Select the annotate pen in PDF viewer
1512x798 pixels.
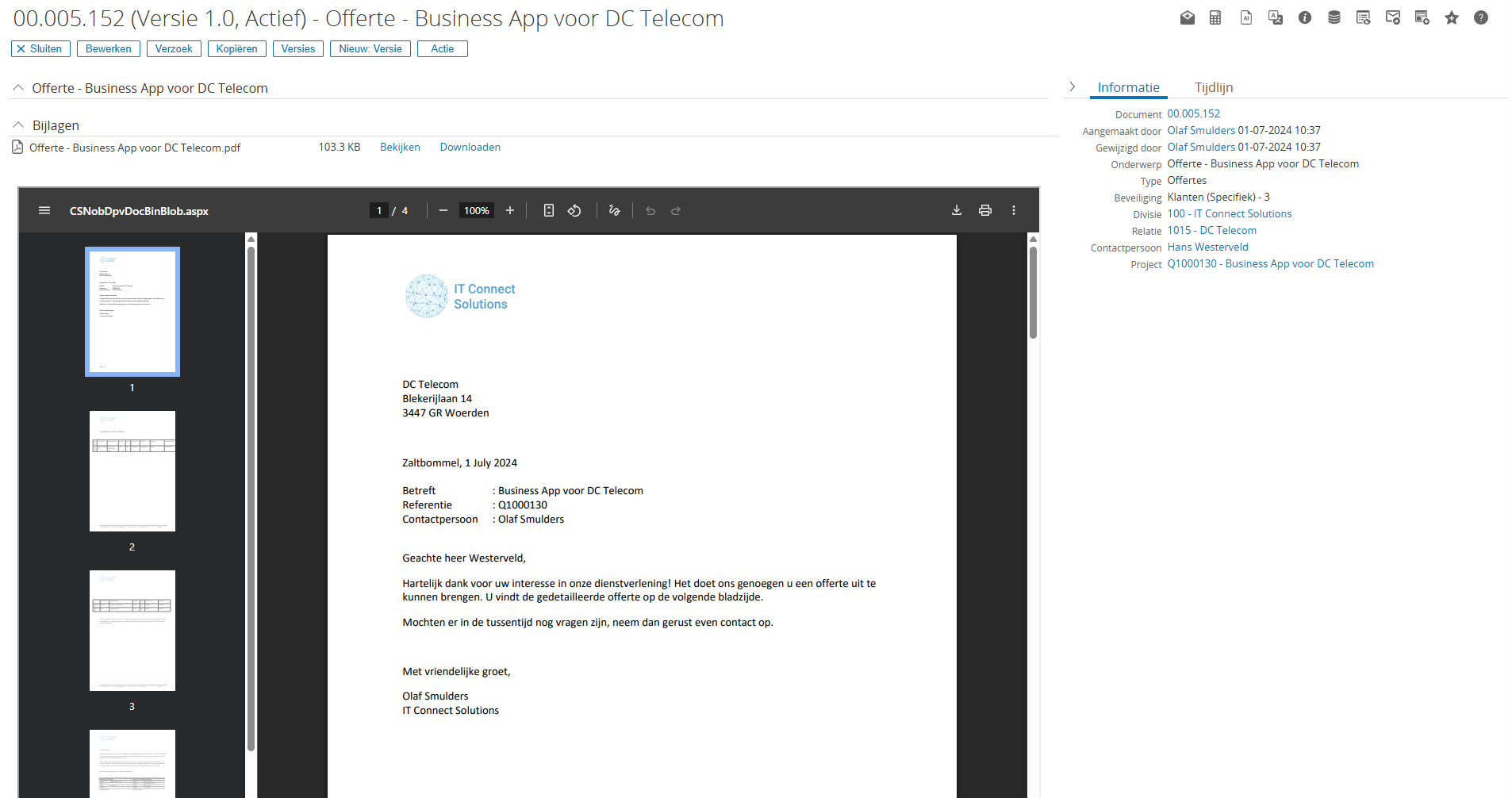(x=615, y=210)
